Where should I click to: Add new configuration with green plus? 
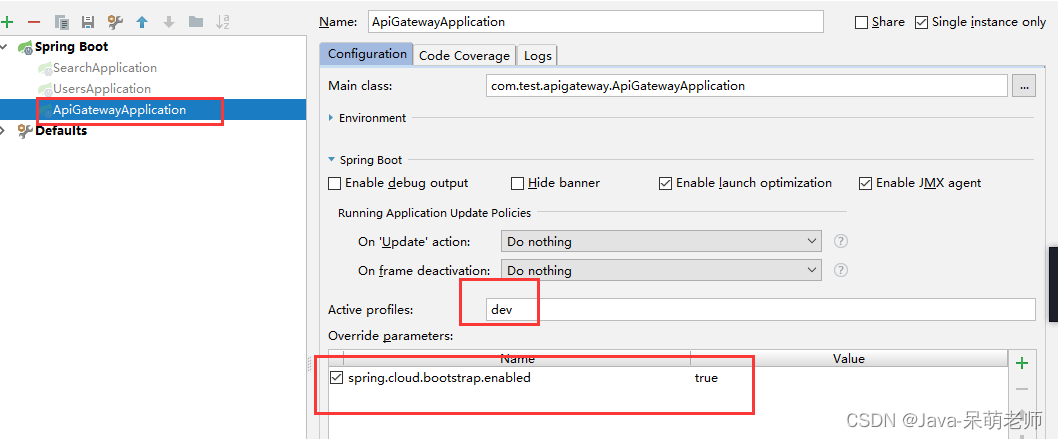pyautogui.click(x=7, y=22)
